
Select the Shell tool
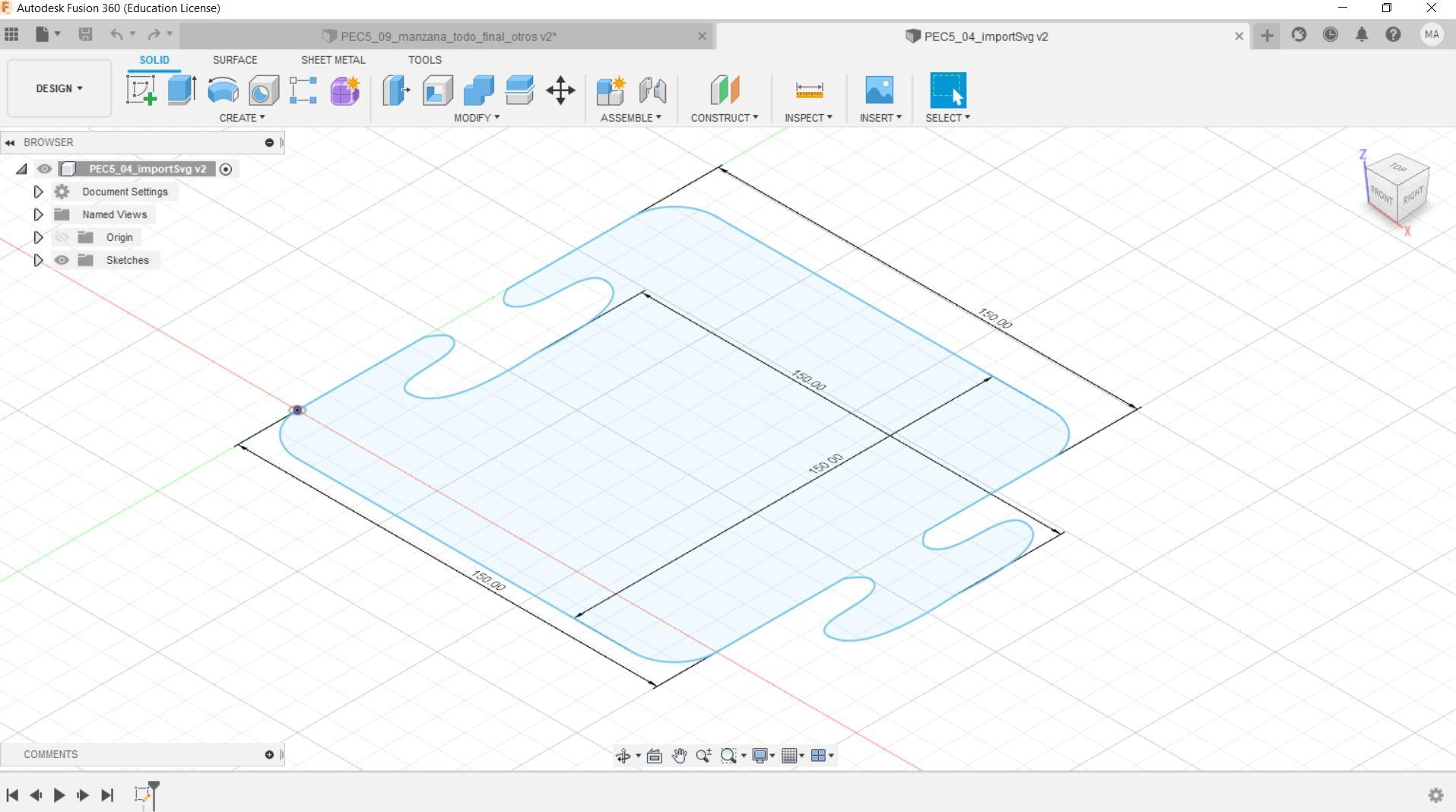point(437,90)
